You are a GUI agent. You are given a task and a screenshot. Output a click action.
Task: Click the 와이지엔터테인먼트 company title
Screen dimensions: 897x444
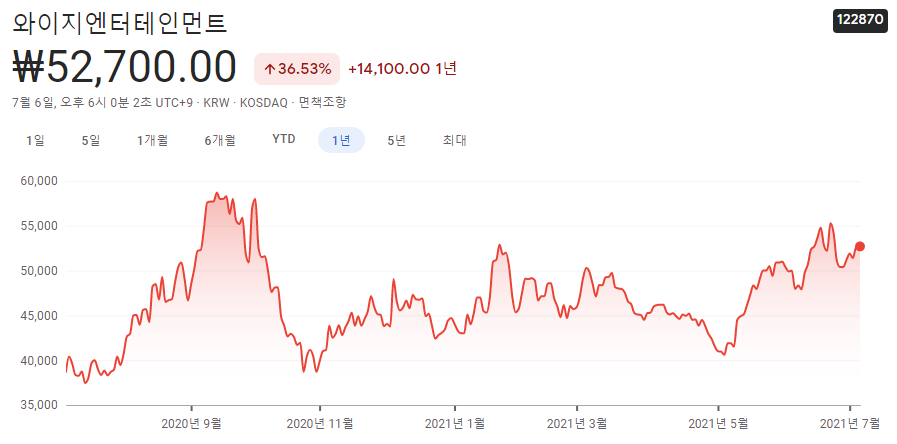pyautogui.click(x=120, y=23)
